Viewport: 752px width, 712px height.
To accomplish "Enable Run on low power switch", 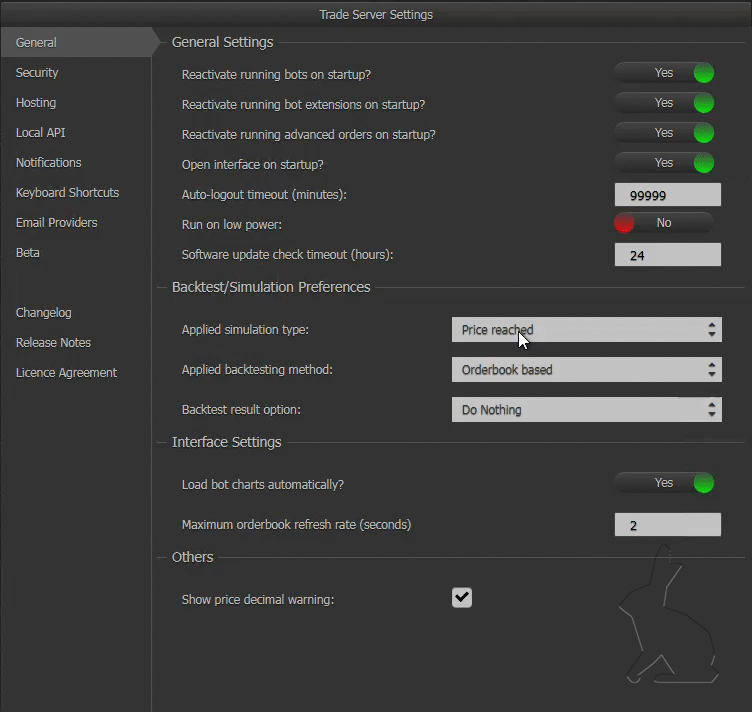I will point(665,223).
